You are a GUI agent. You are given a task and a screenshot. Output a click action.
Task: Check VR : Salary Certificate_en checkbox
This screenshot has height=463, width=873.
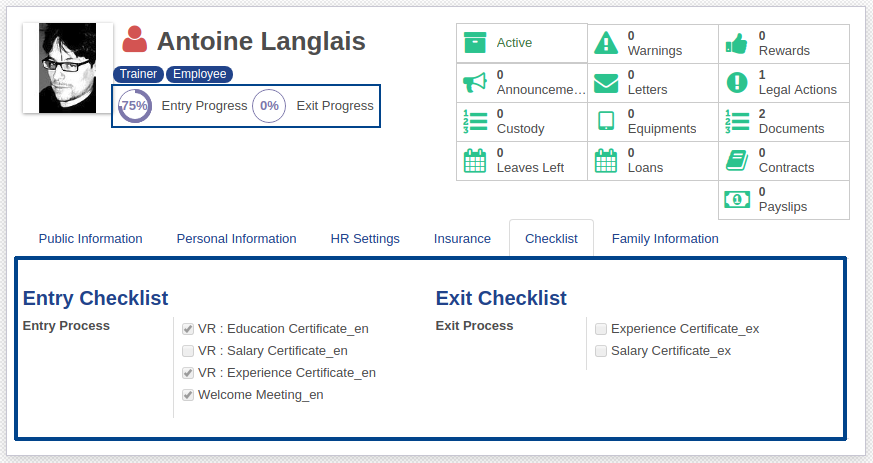click(x=188, y=351)
